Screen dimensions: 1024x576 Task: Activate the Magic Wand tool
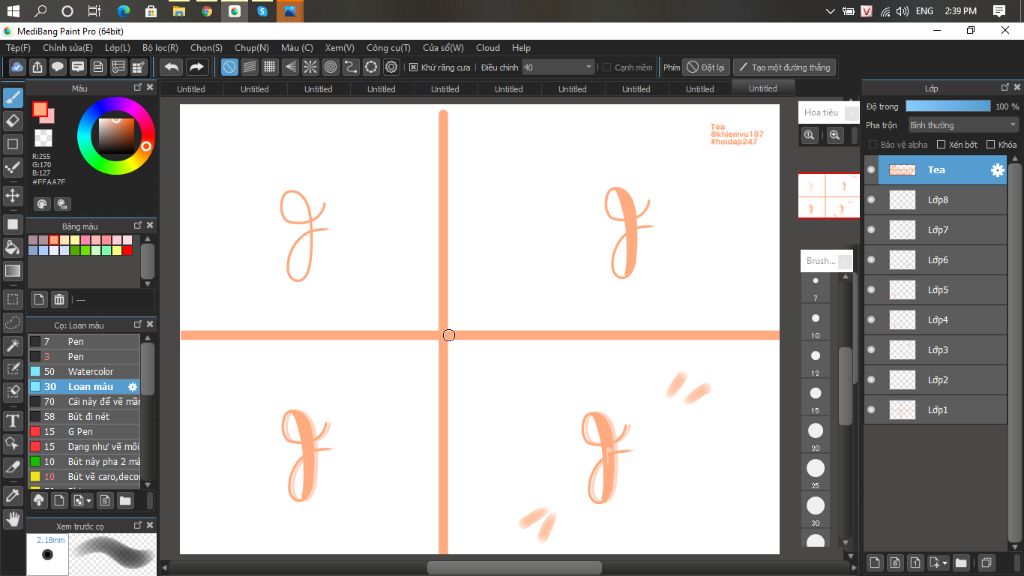click(x=12, y=346)
